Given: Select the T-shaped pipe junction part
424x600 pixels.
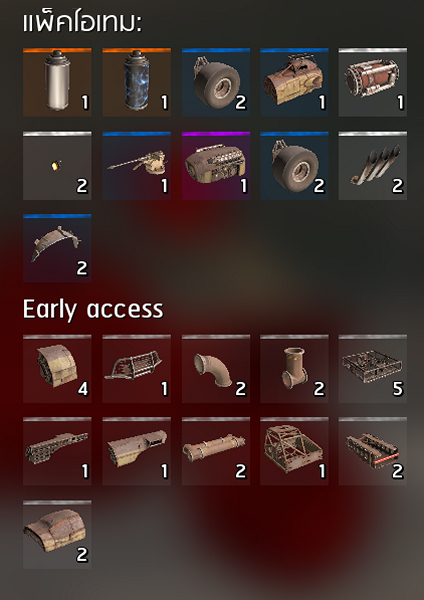Looking at the screenshot, I should [294, 369].
